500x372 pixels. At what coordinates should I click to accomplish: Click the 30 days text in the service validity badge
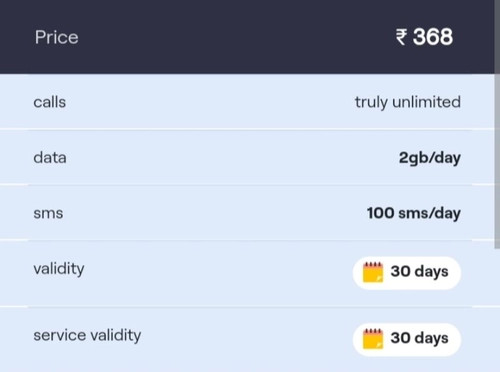click(419, 338)
